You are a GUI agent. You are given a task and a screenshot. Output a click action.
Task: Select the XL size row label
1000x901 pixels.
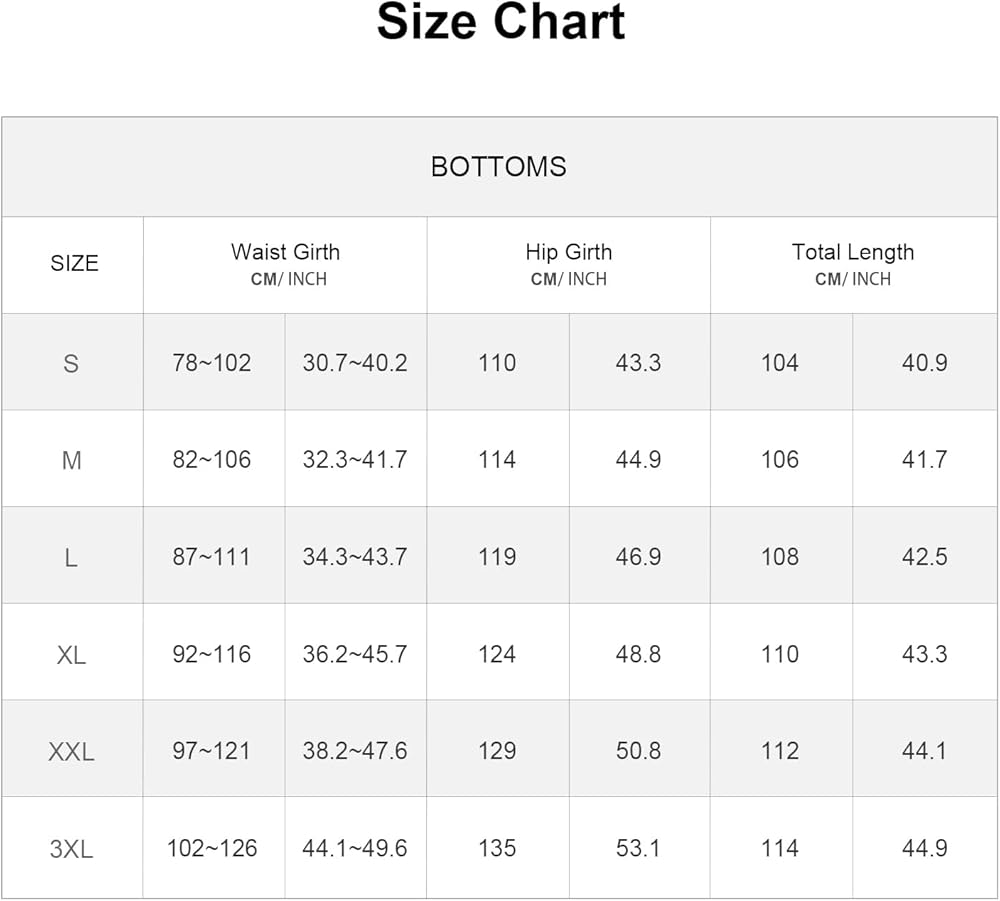(71, 655)
